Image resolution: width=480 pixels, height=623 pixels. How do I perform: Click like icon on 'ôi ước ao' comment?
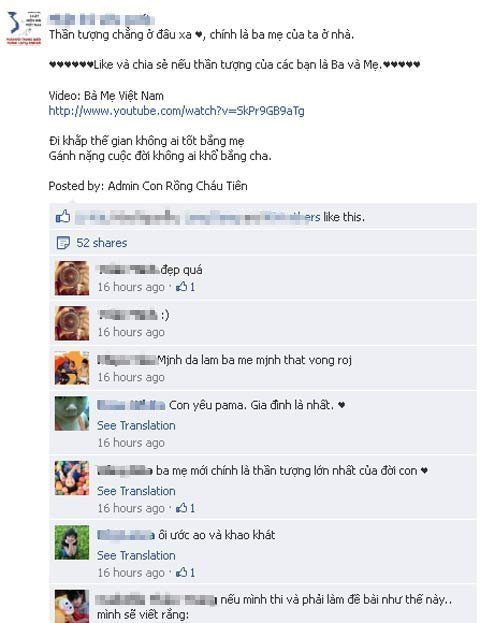pos(186,573)
